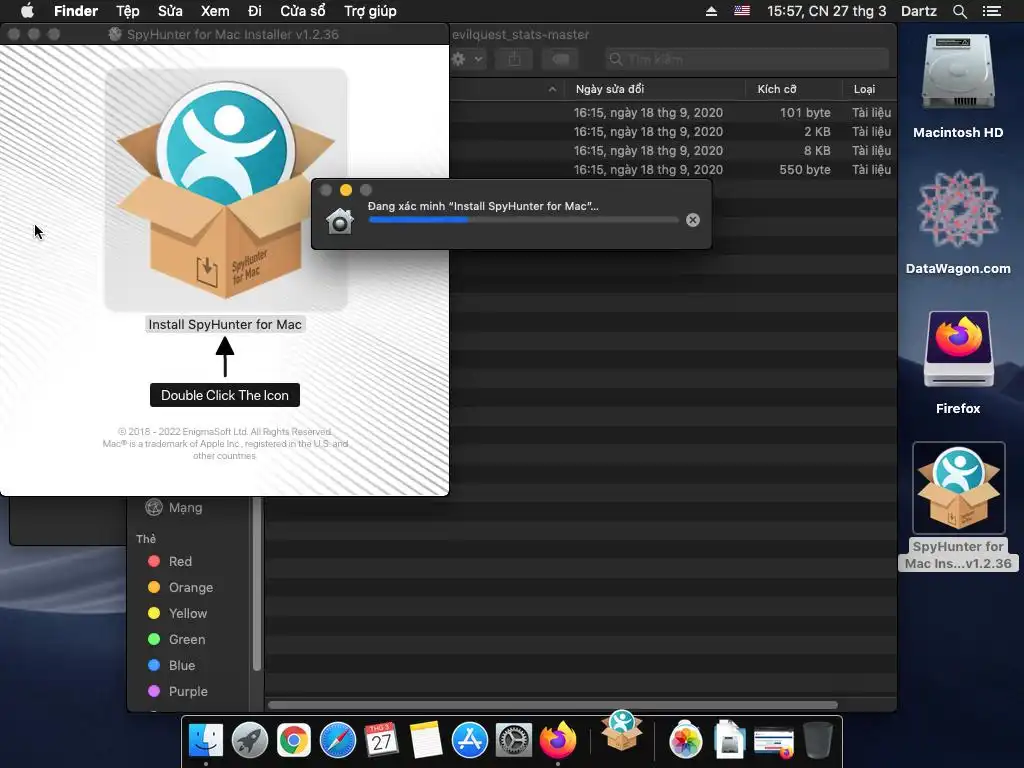The width and height of the screenshot is (1024, 768).
Task: Click the verification progress bar
Action: point(523,220)
